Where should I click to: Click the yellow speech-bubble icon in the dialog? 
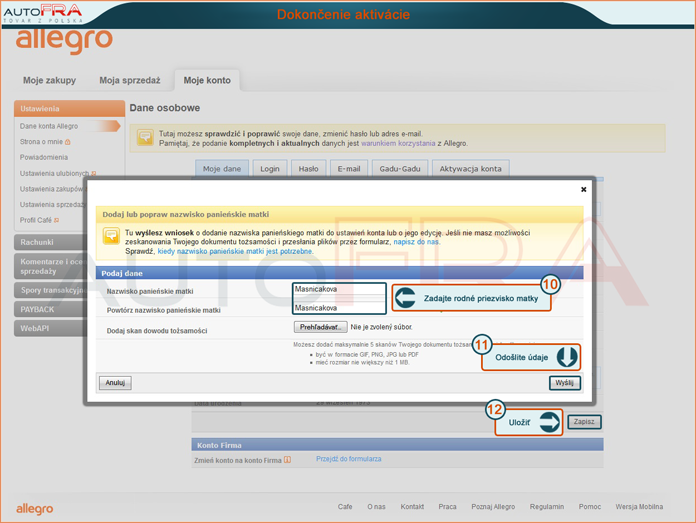111,236
